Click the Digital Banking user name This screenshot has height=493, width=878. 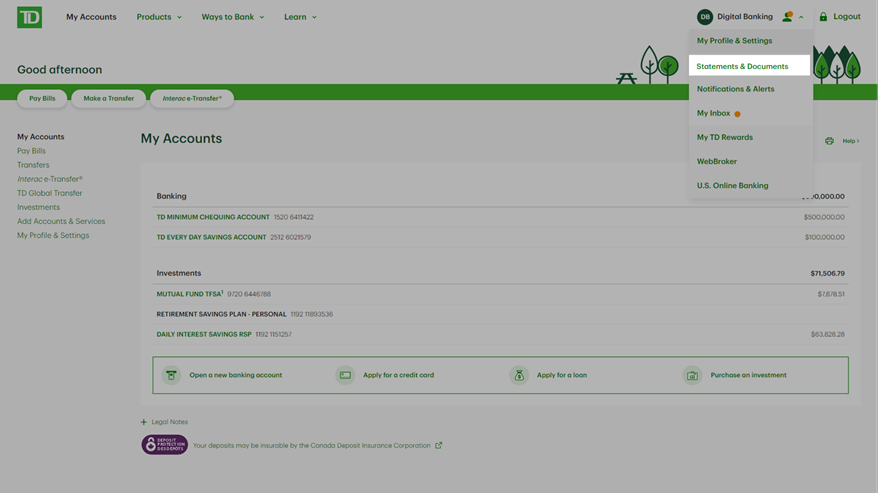(x=745, y=17)
